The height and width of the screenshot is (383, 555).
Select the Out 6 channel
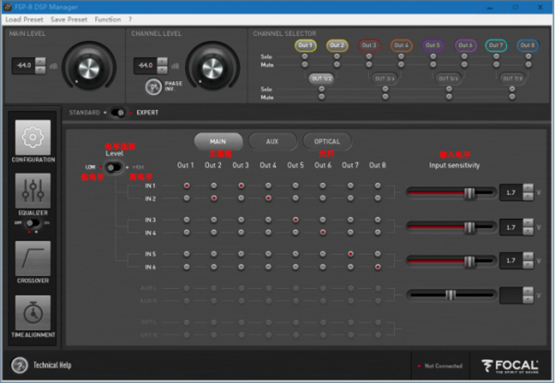pyautogui.click(x=465, y=45)
